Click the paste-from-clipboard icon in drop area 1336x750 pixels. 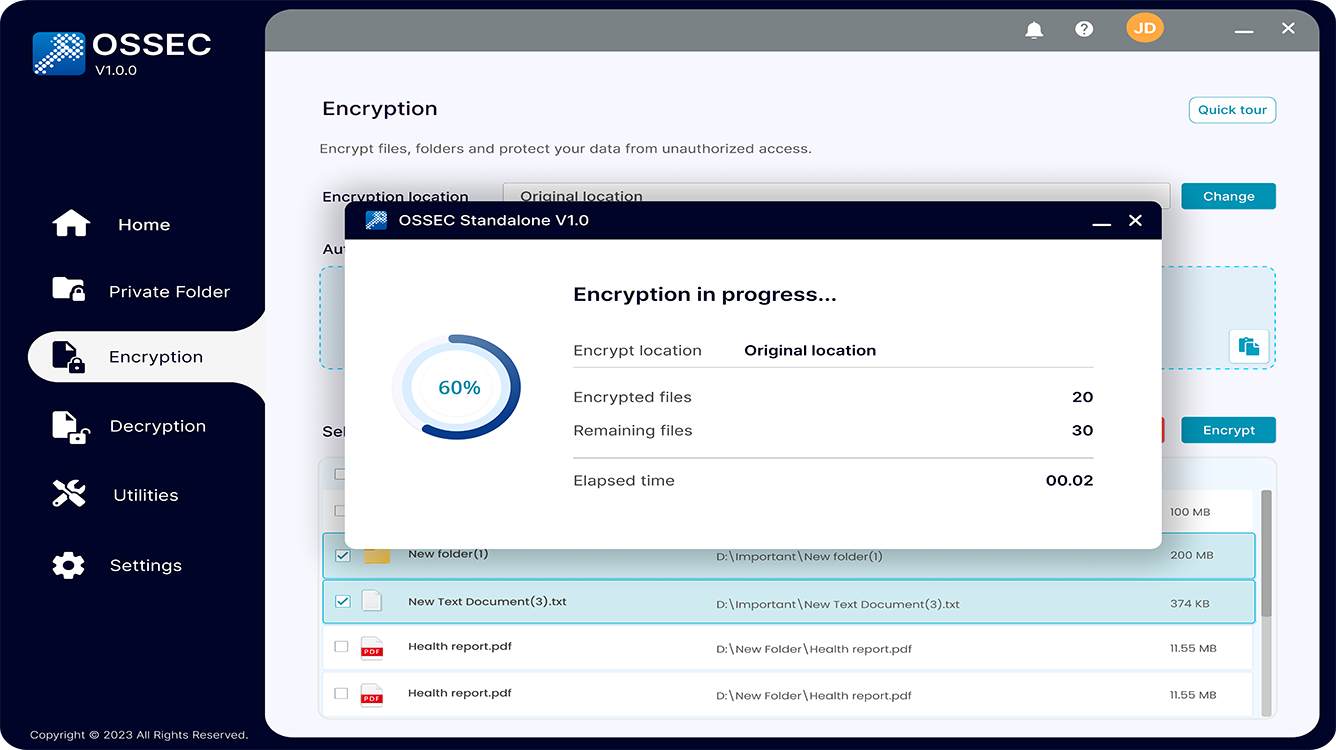1249,346
